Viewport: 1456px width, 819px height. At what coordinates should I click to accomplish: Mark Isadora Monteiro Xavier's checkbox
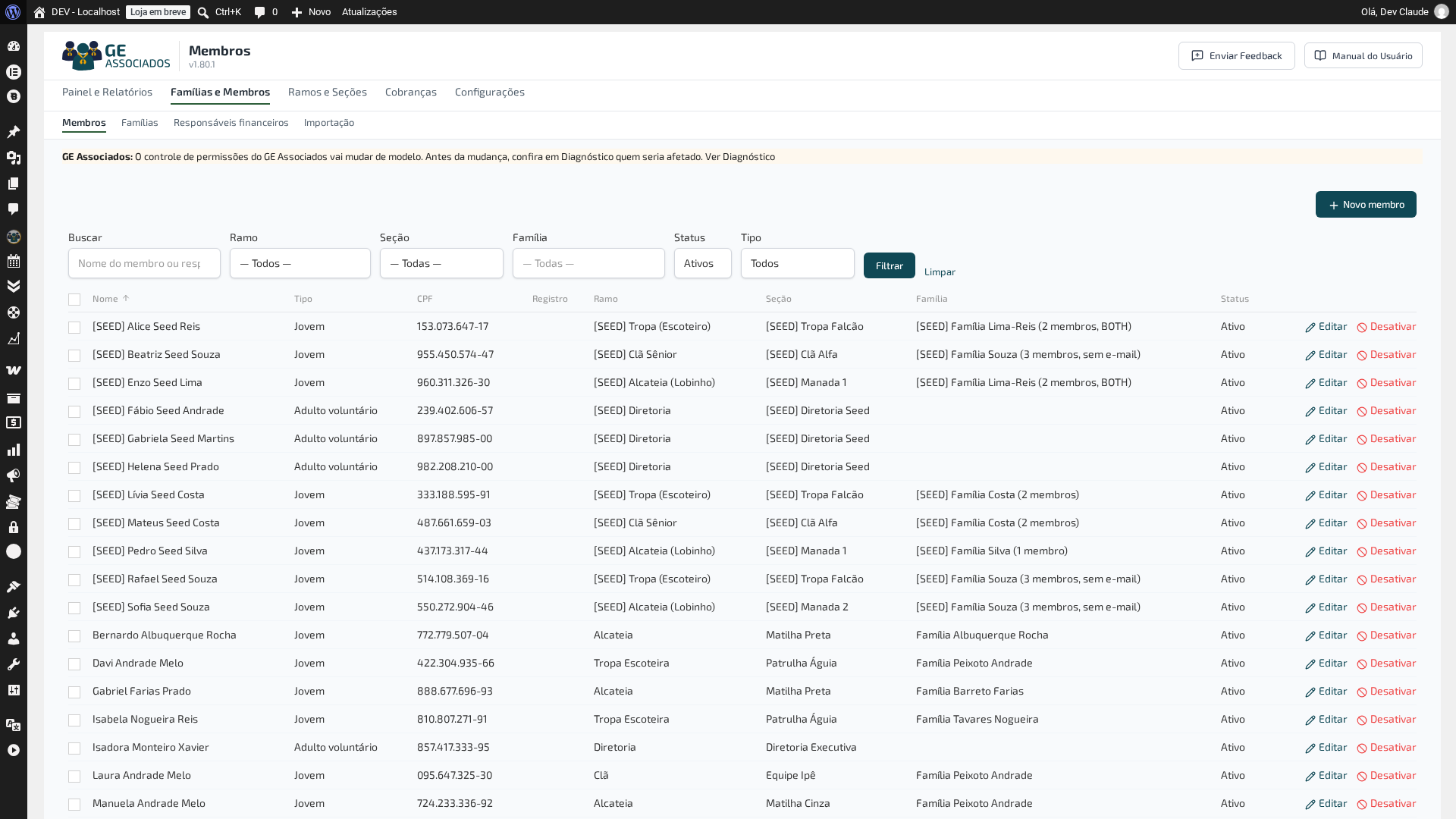[x=74, y=748]
